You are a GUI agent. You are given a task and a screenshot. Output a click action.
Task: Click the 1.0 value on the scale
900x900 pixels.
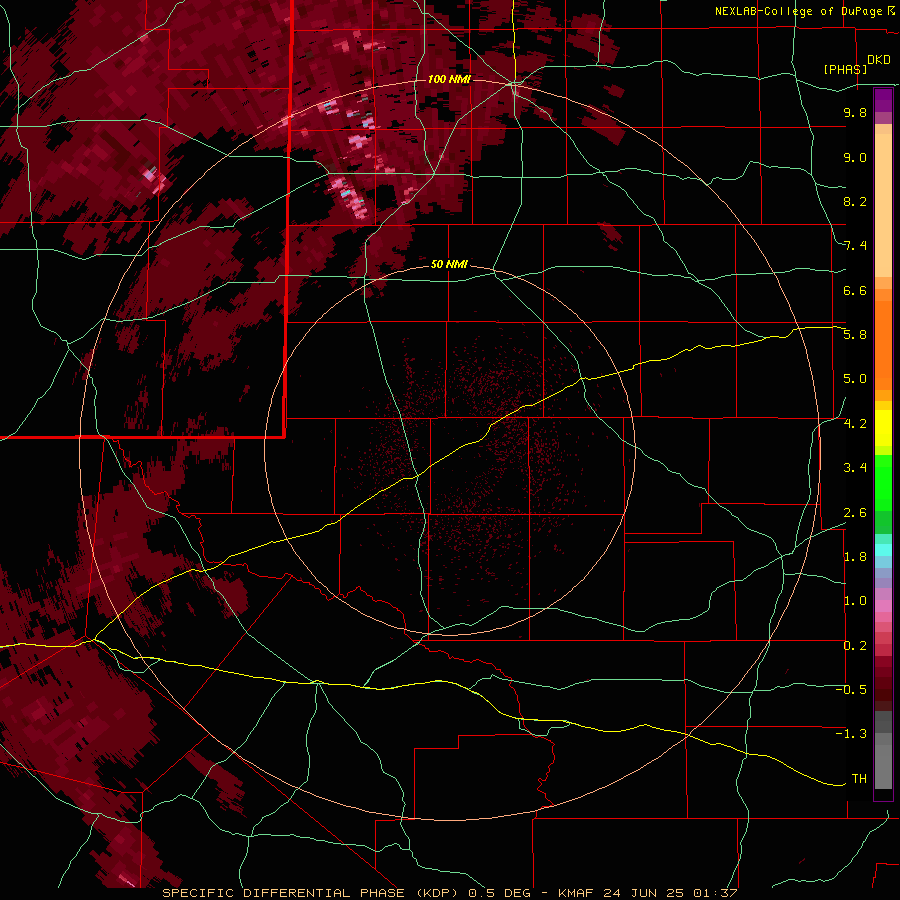855,601
